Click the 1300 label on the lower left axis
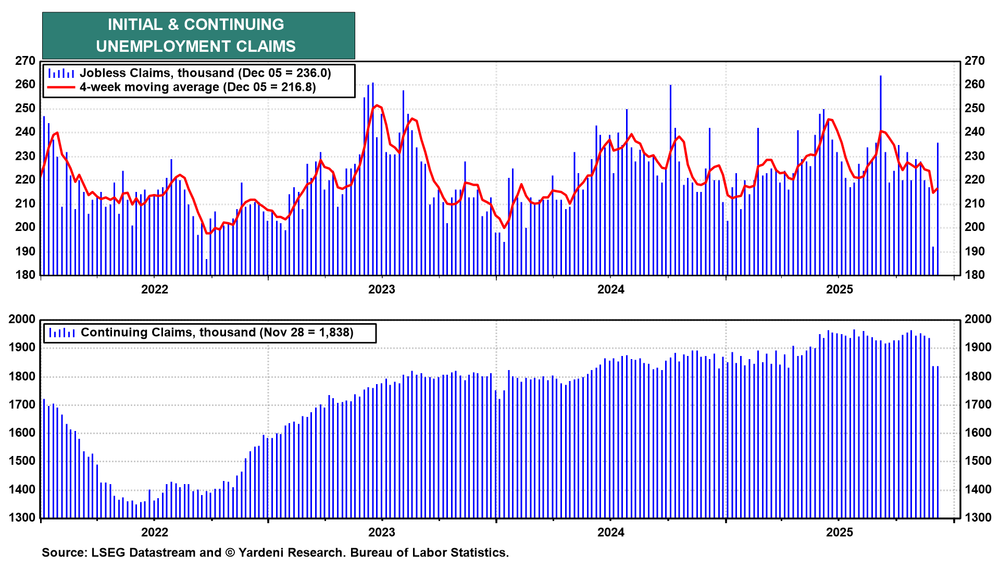The width and height of the screenshot is (1000, 563). coord(22,519)
